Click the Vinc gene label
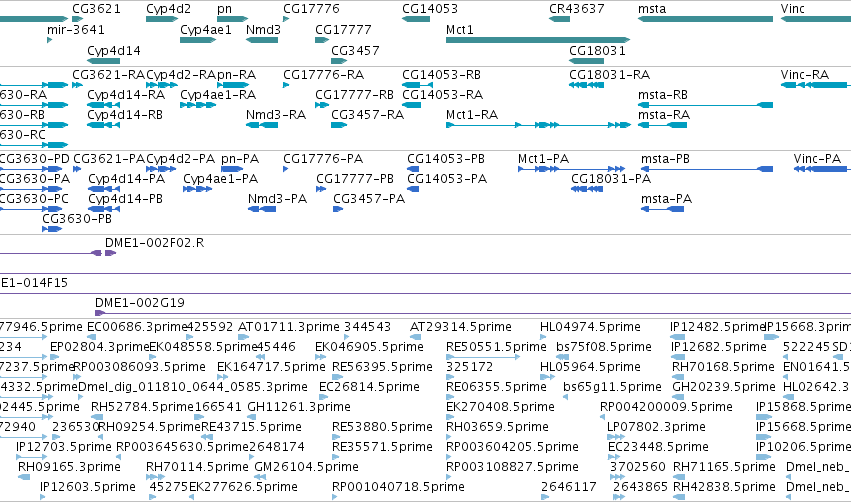 [x=792, y=9]
